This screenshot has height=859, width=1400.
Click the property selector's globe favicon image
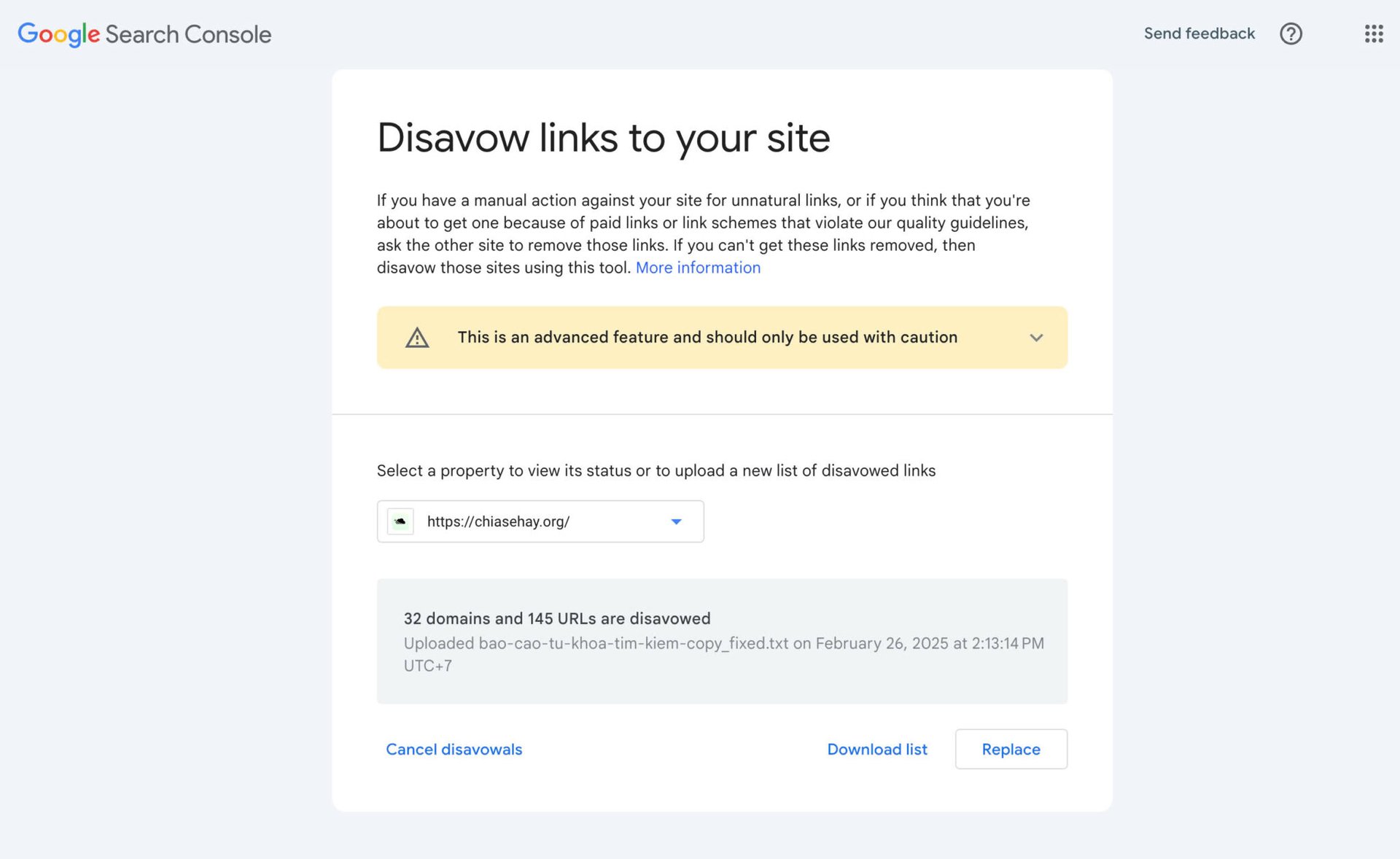click(400, 521)
